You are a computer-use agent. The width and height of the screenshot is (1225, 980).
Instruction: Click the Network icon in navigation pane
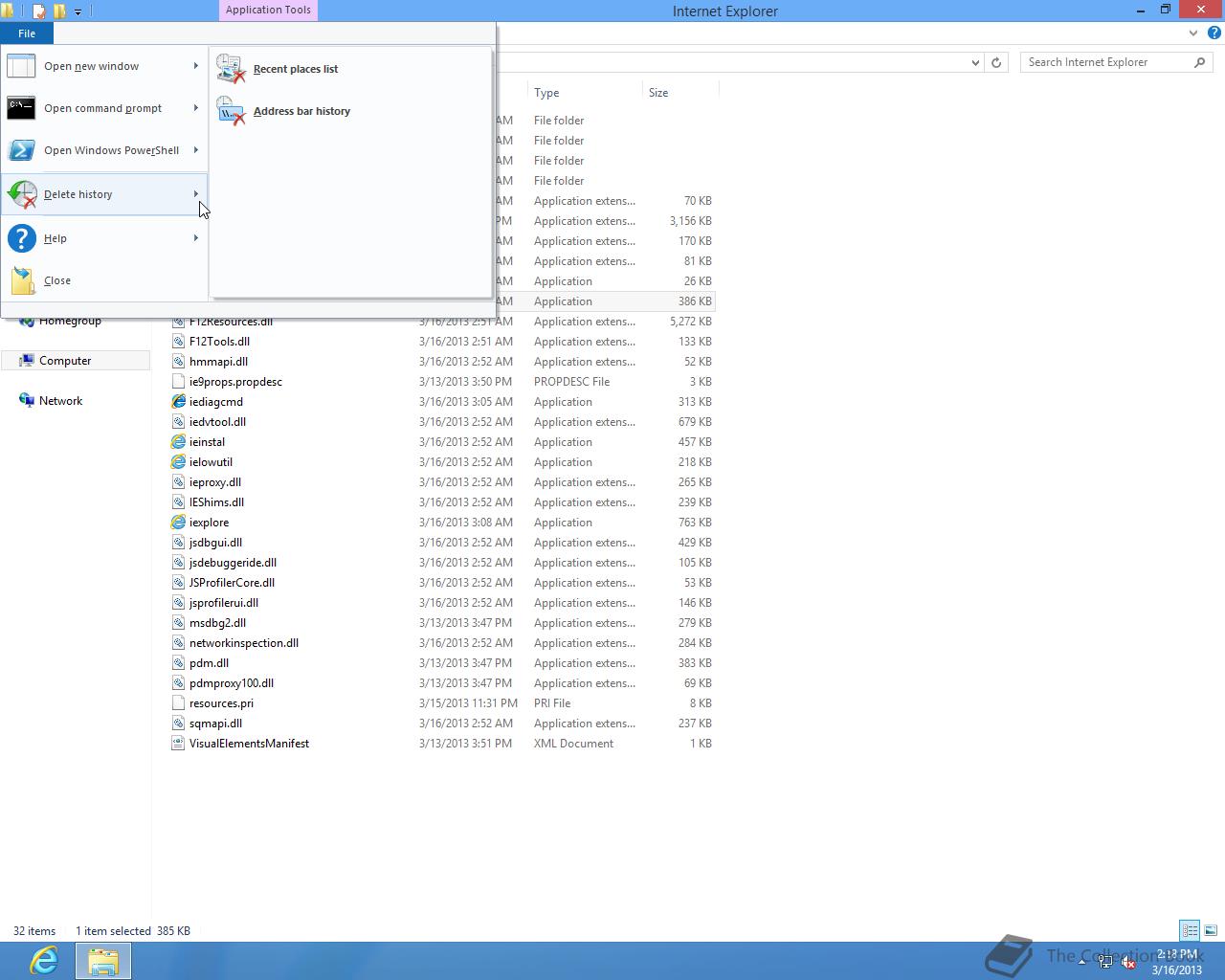click(27, 401)
